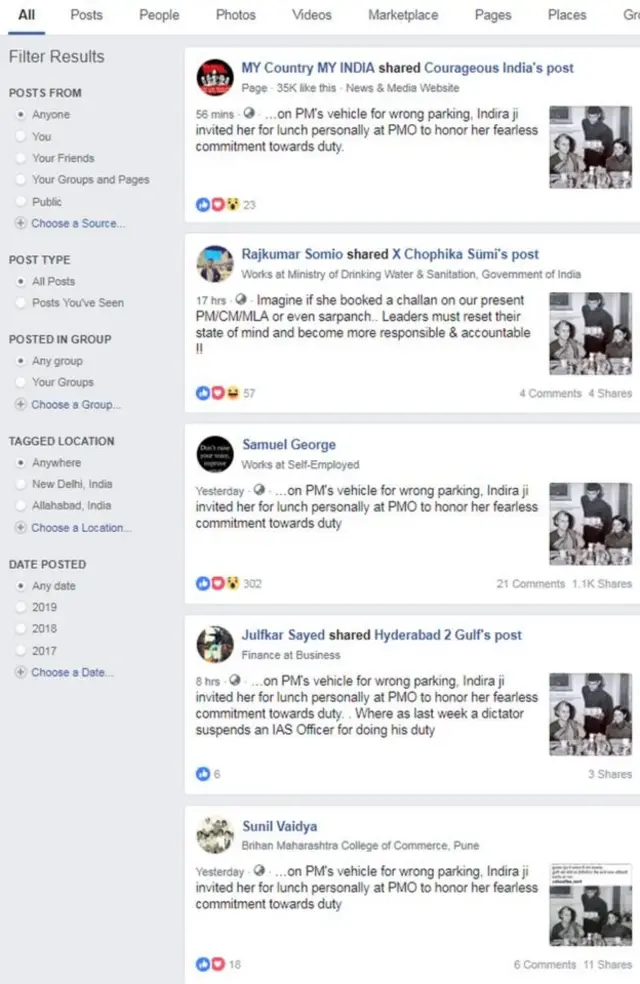Open Samuel George's black profile avatar

point(215,454)
